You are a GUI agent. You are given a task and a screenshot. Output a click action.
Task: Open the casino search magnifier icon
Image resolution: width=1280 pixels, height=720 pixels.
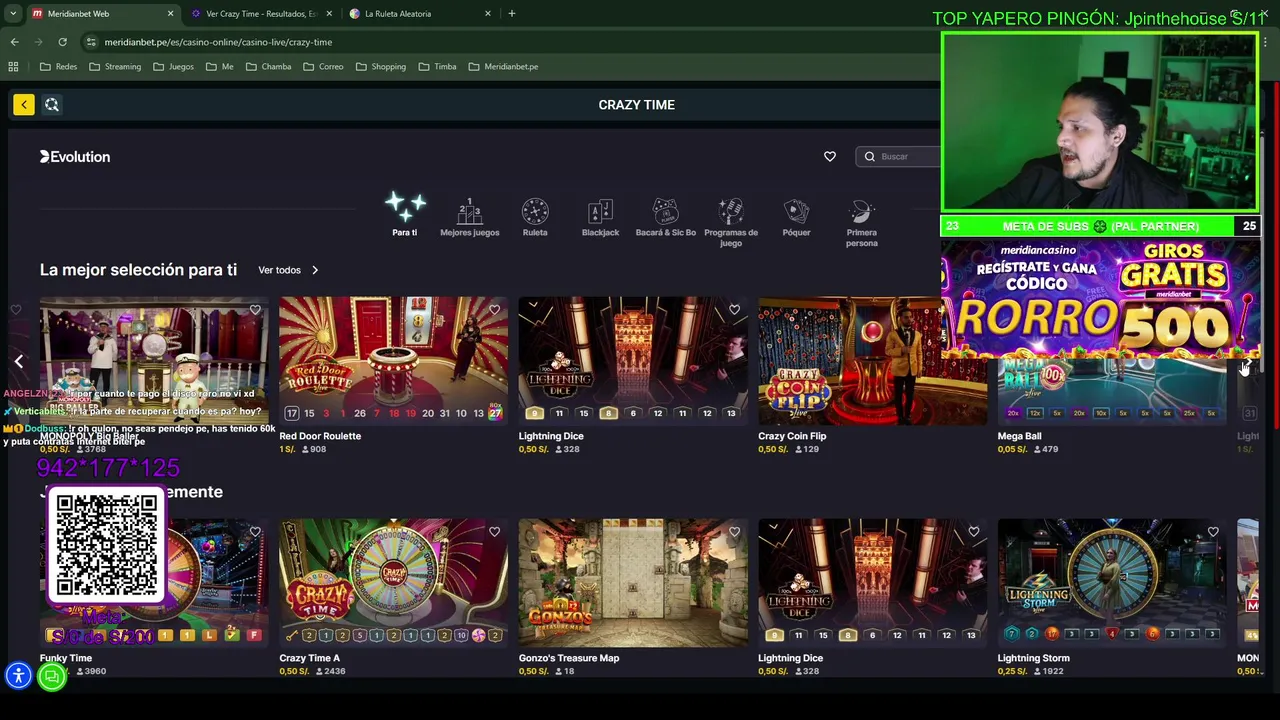pyautogui.click(x=52, y=104)
